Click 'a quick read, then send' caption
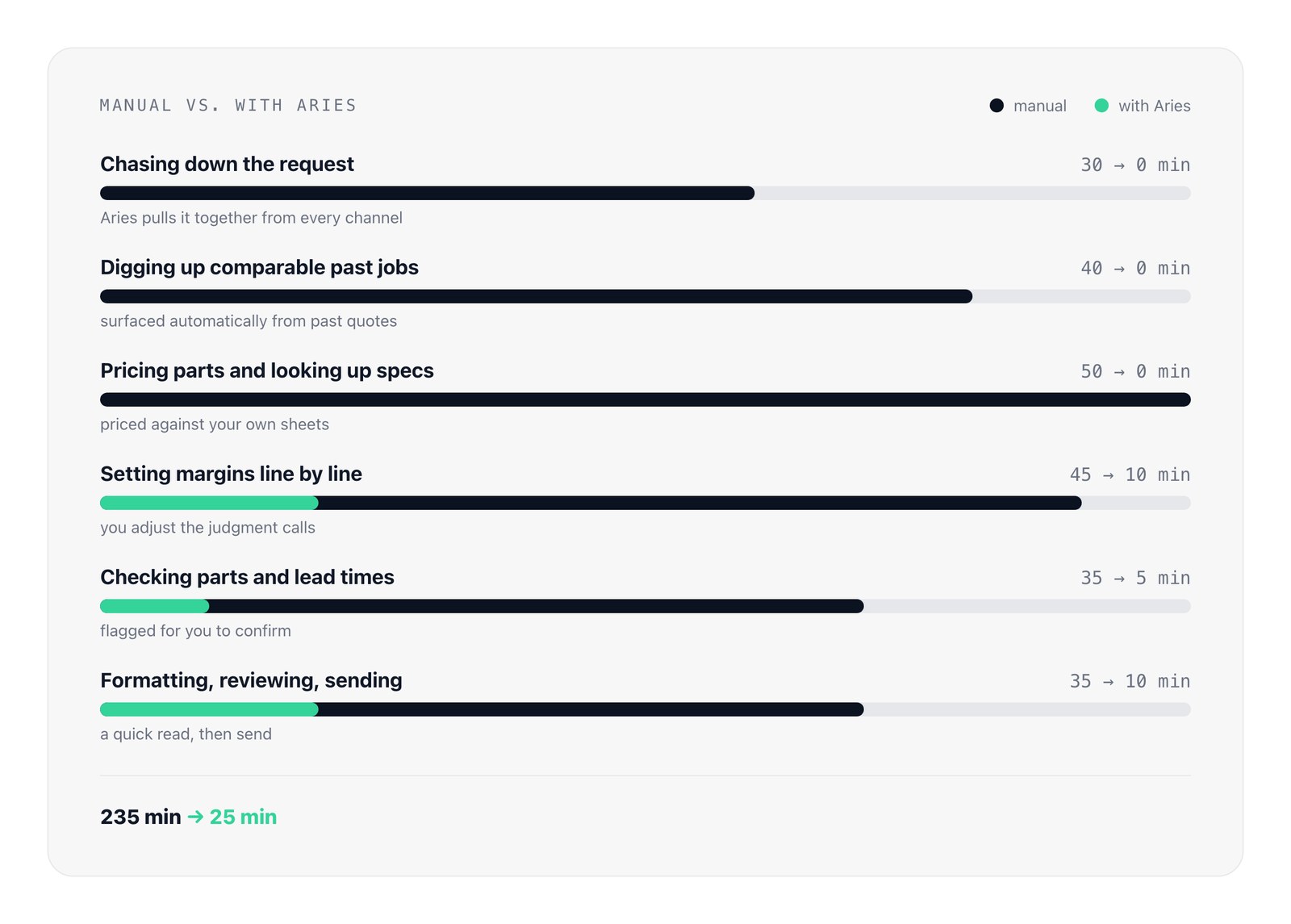This screenshot has height=924, width=1291. tap(186, 734)
